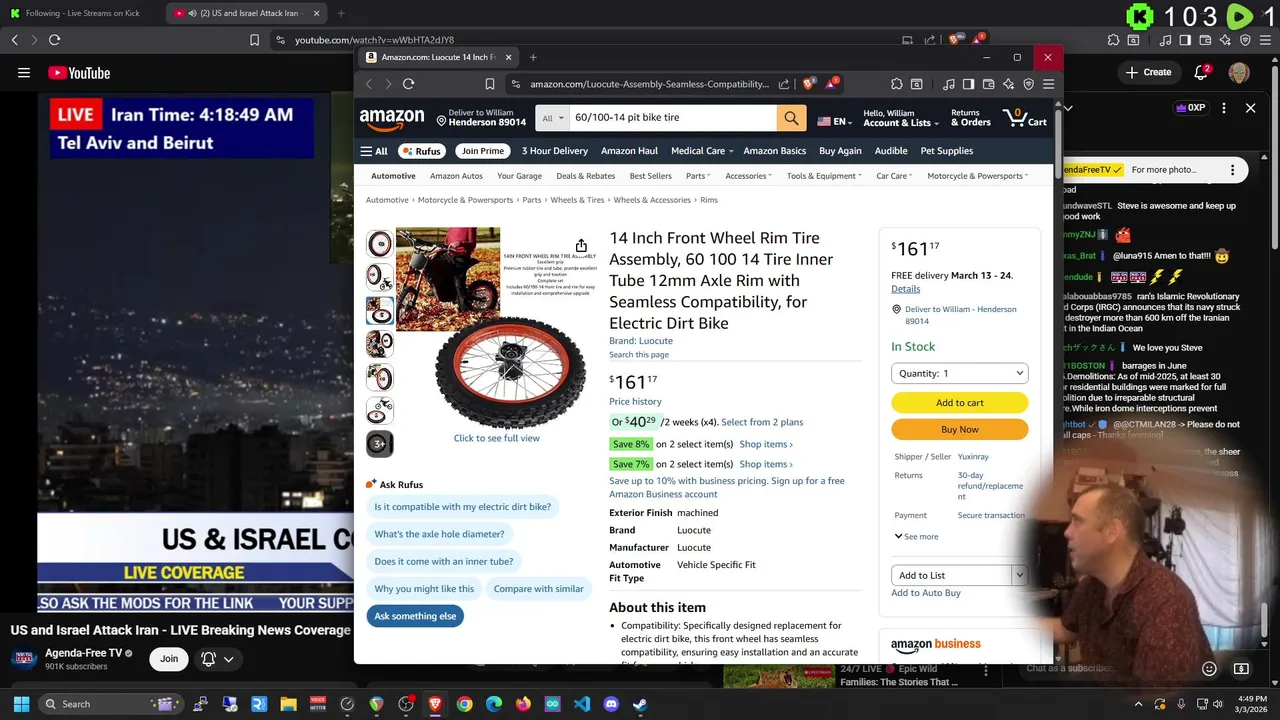Click the Amazon logo in header
Image resolution: width=1280 pixels, height=720 pixels.
392,119
